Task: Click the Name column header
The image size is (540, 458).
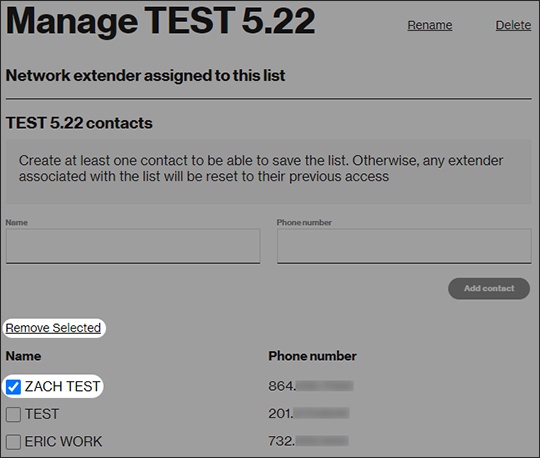Action: pos(23,356)
